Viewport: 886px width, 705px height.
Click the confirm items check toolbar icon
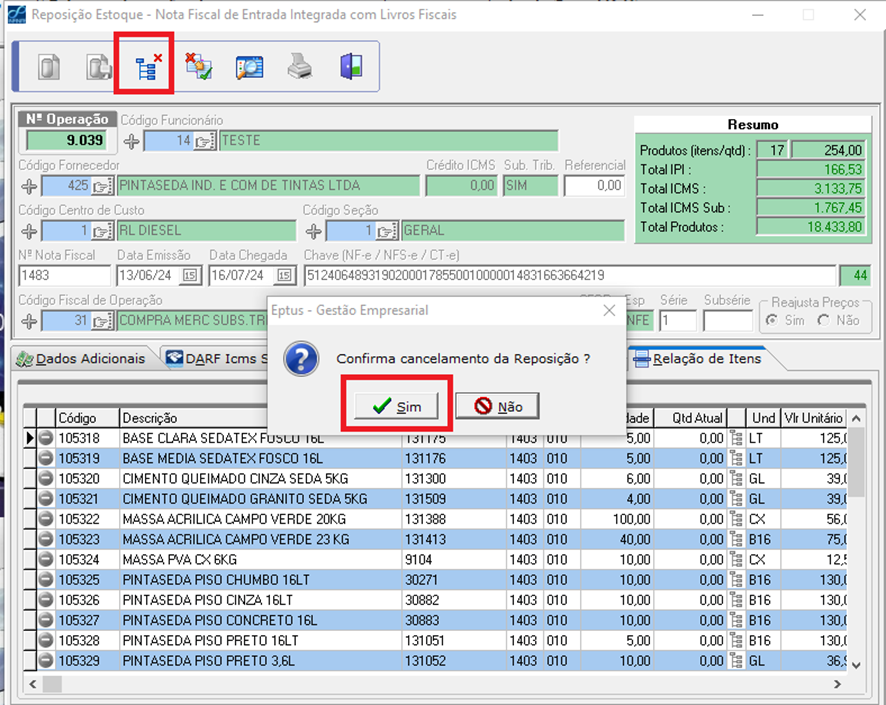(x=199, y=67)
